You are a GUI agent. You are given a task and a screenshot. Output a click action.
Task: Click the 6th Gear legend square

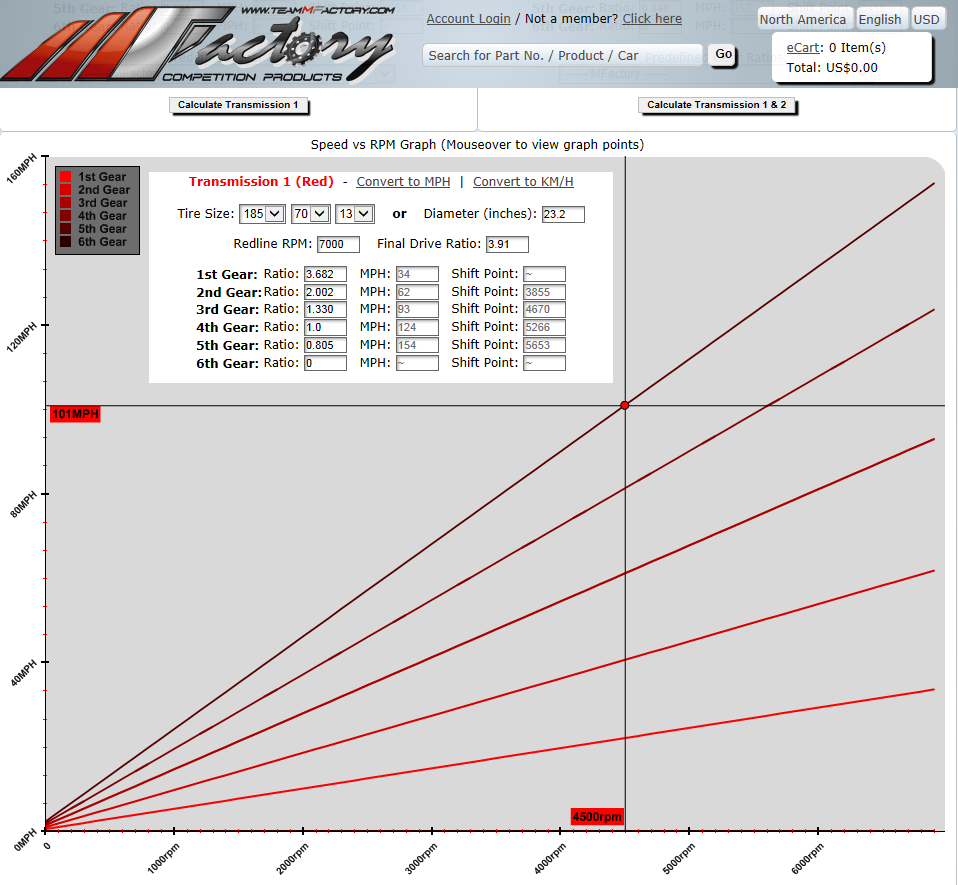tap(65, 241)
